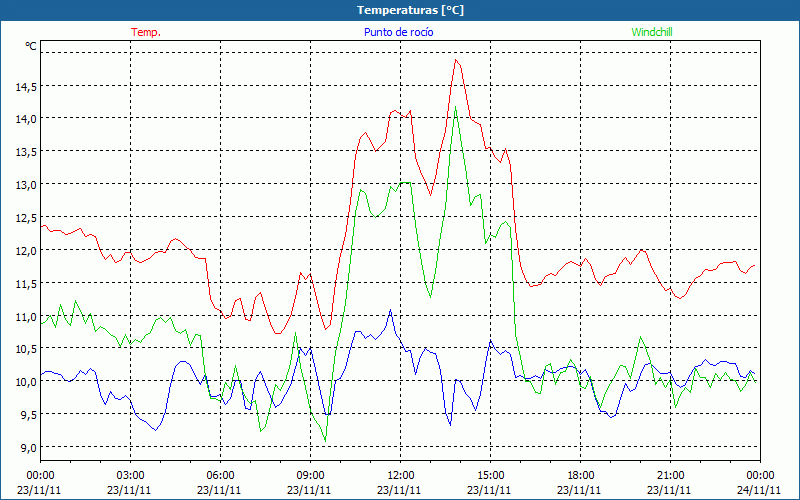The height and width of the screenshot is (500, 800).
Task: Click the 14,0 y-axis value
Action: pyautogui.click(x=26, y=119)
